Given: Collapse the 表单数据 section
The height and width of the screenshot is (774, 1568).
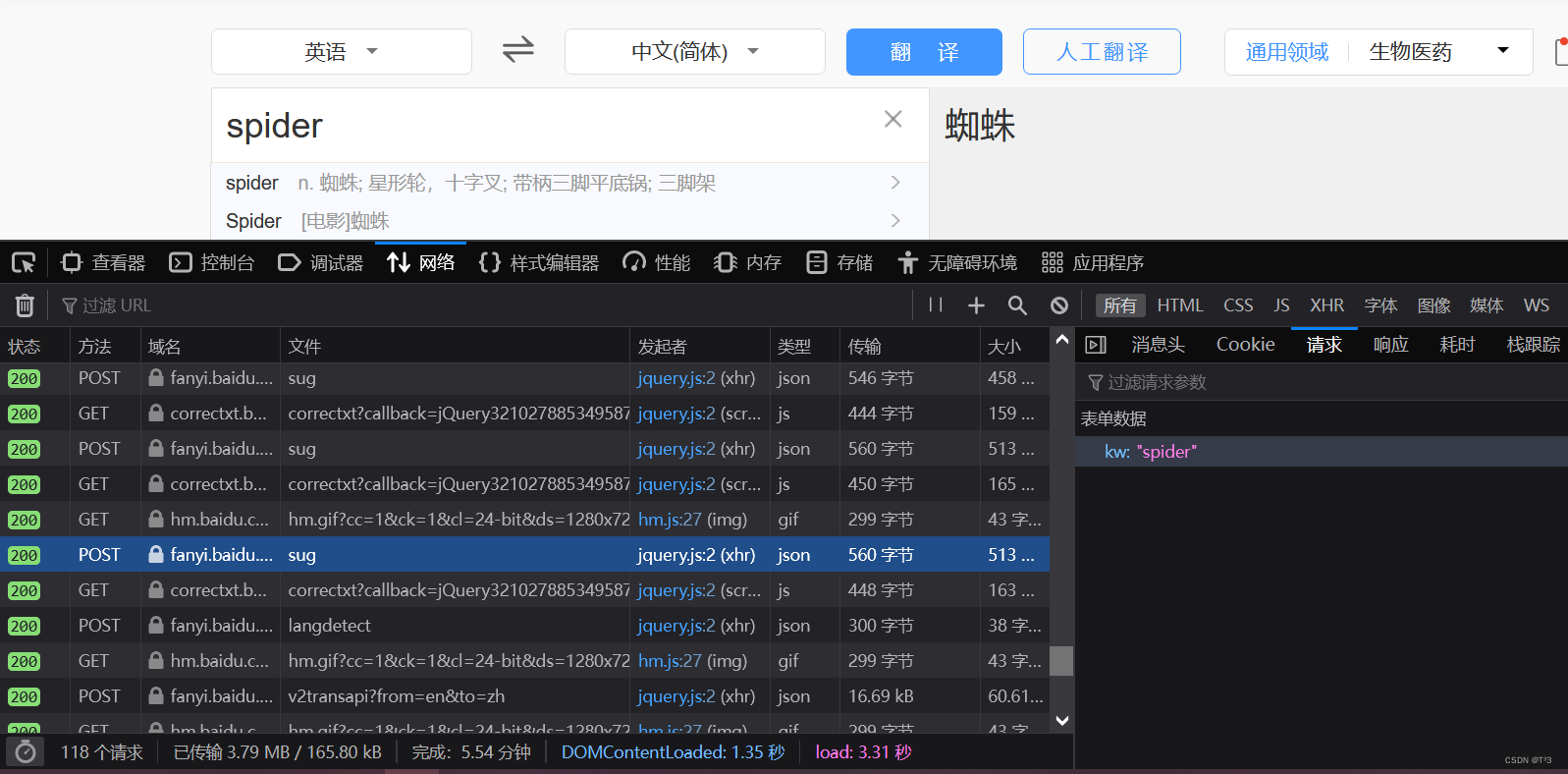Looking at the screenshot, I should 1113,418.
